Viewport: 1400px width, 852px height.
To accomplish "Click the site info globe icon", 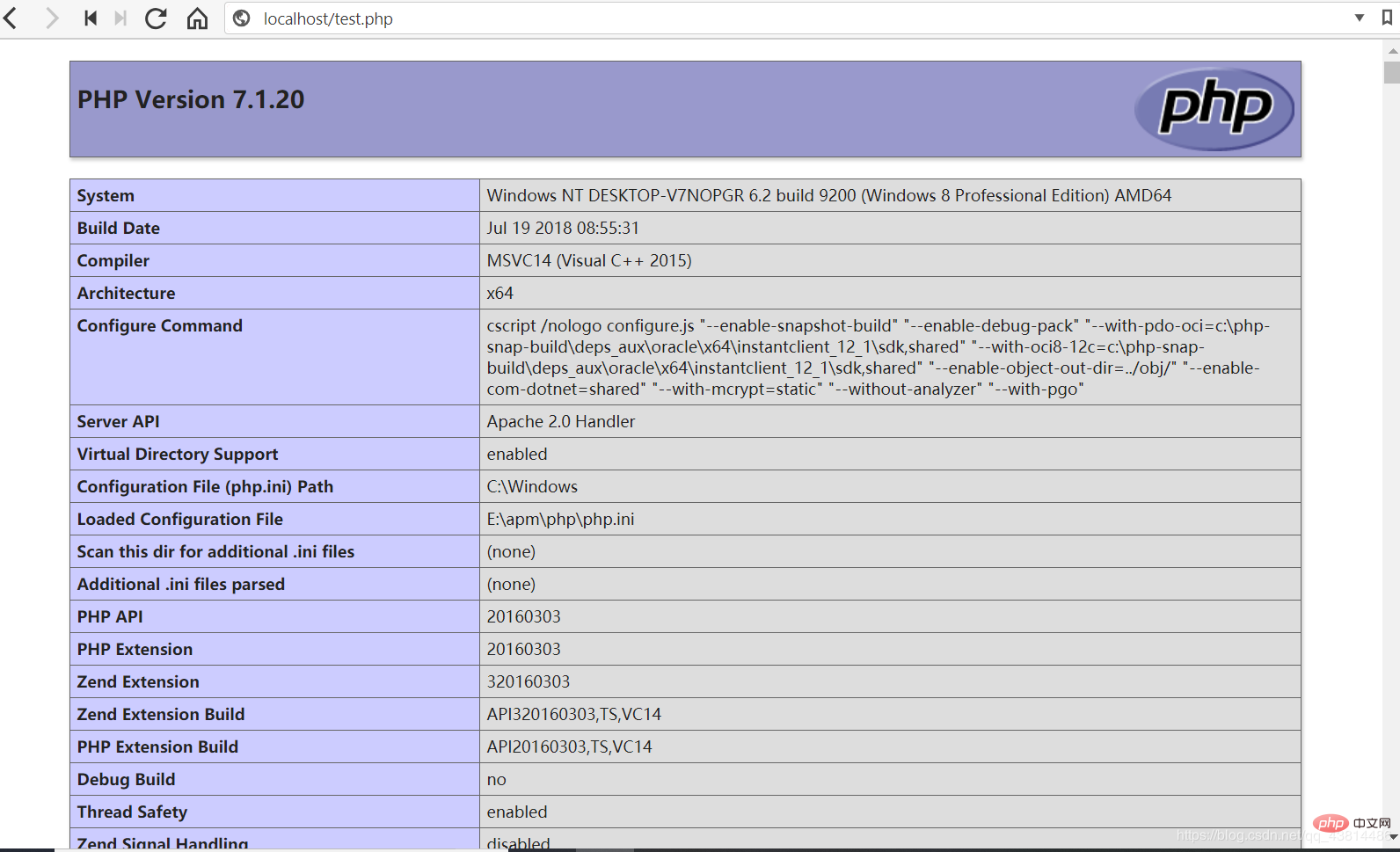I will (242, 18).
